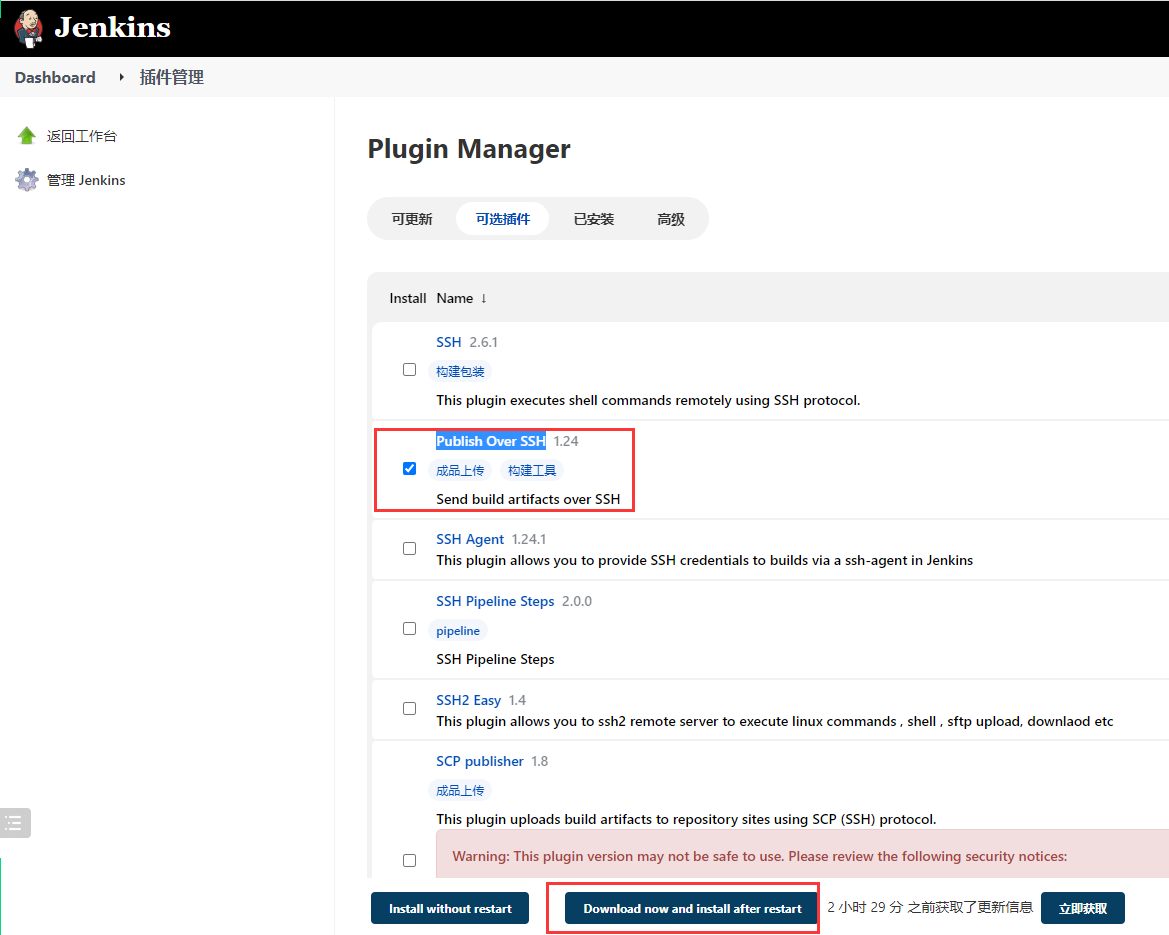Go to the 高级 tab
Viewport: 1169px width, 935px height.
click(x=670, y=218)
